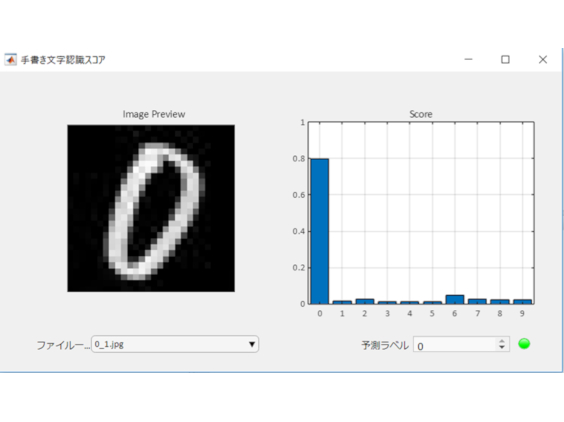Click the ファイル label text beside dropdown
Viewport: 564px width, 422px height.
click(63, 345)
